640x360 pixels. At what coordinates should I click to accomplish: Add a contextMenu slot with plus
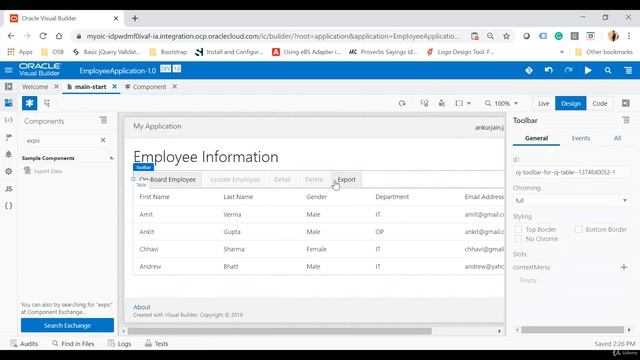click(x=624, y=267)
